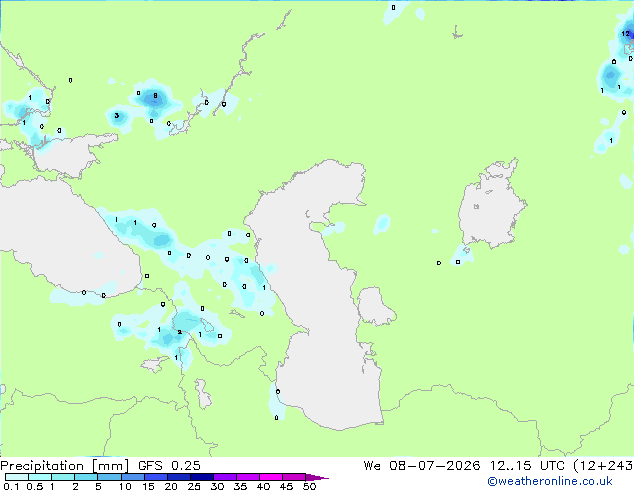The height and width of the screenshot is (490, 634).
Task: Pick the 0.1–0.5 mm lightest legend swatch
Action: [17, 477]
